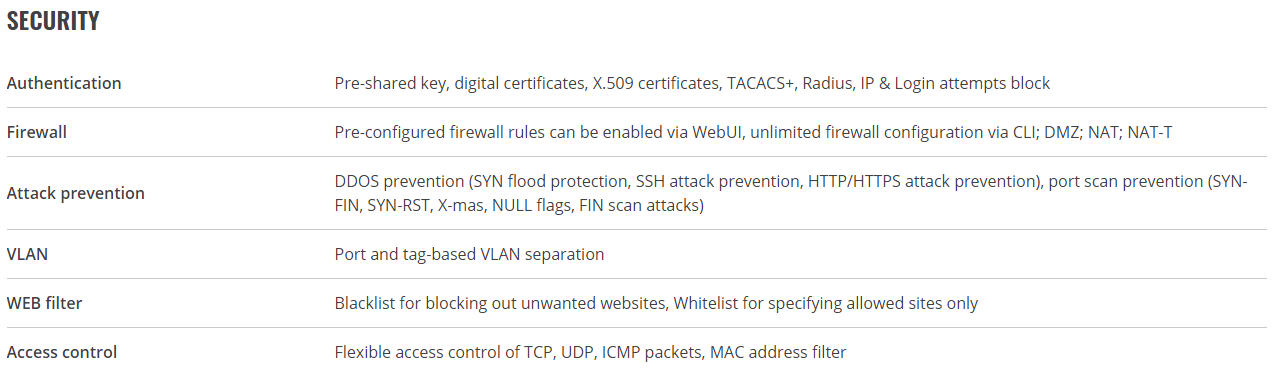Click the Firewall row label

pos(37,132)
